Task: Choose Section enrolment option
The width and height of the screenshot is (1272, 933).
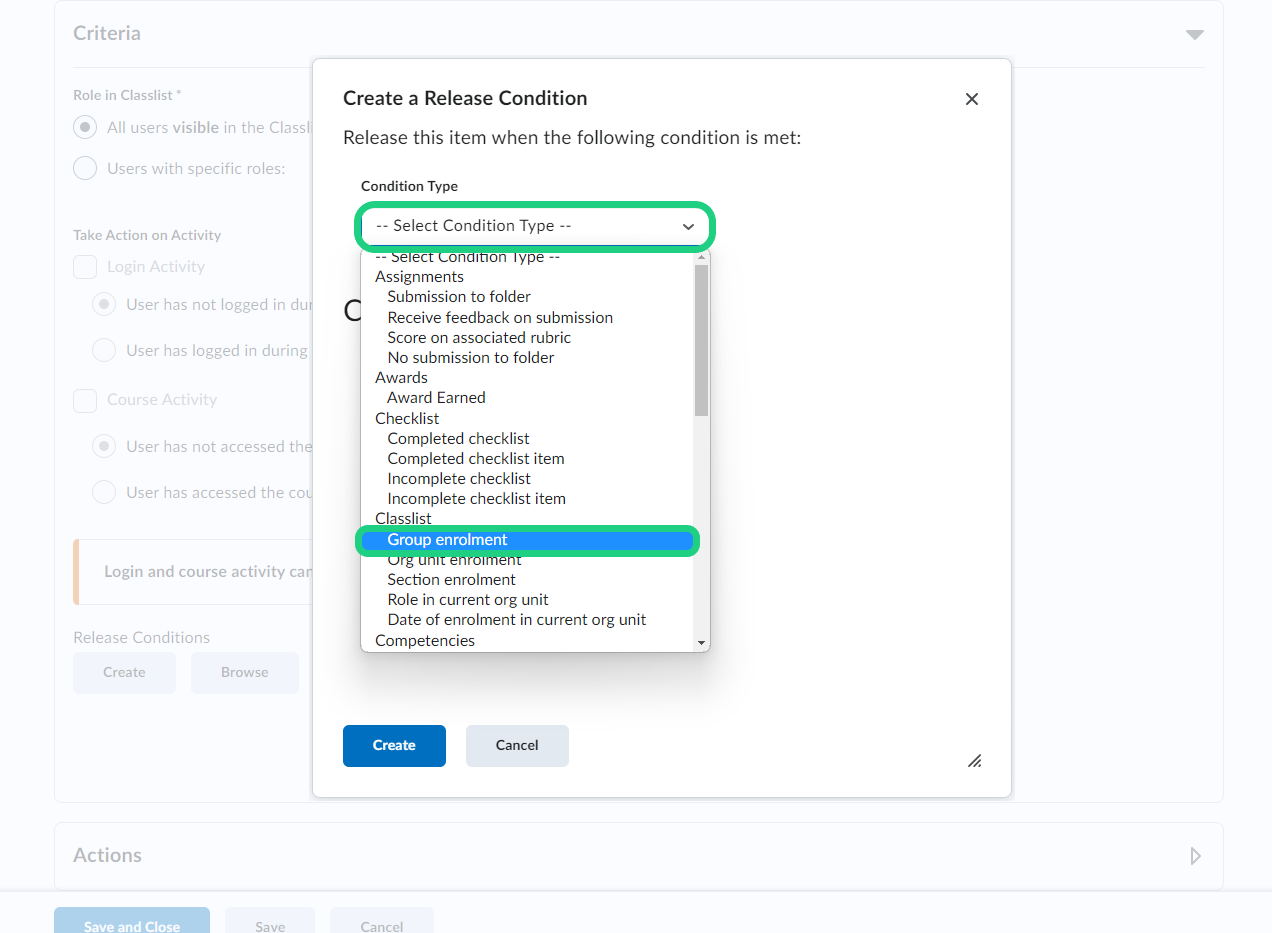Action: coord(451,580)
